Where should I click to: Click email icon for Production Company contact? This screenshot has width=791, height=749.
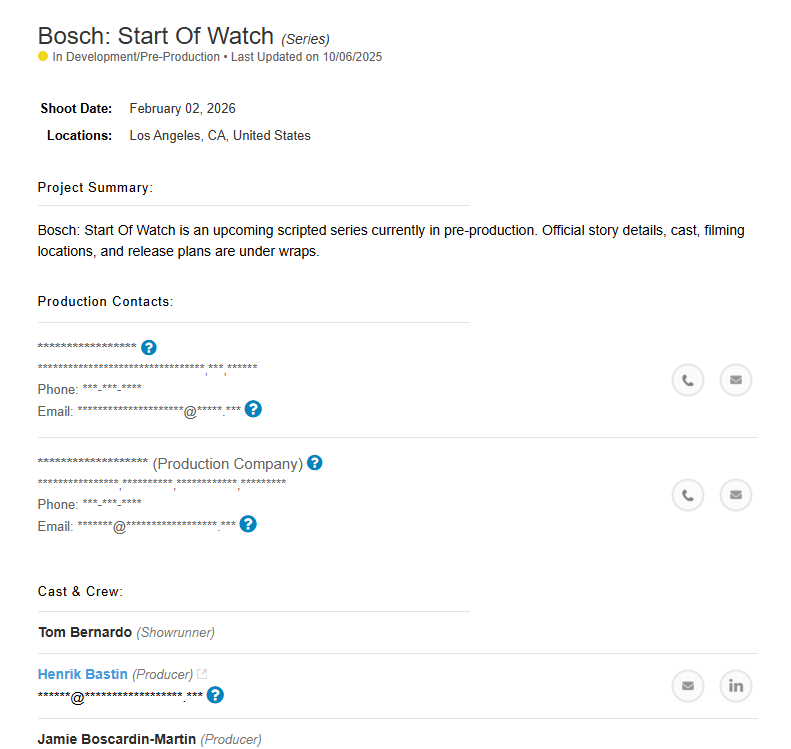tap(736, 495)
